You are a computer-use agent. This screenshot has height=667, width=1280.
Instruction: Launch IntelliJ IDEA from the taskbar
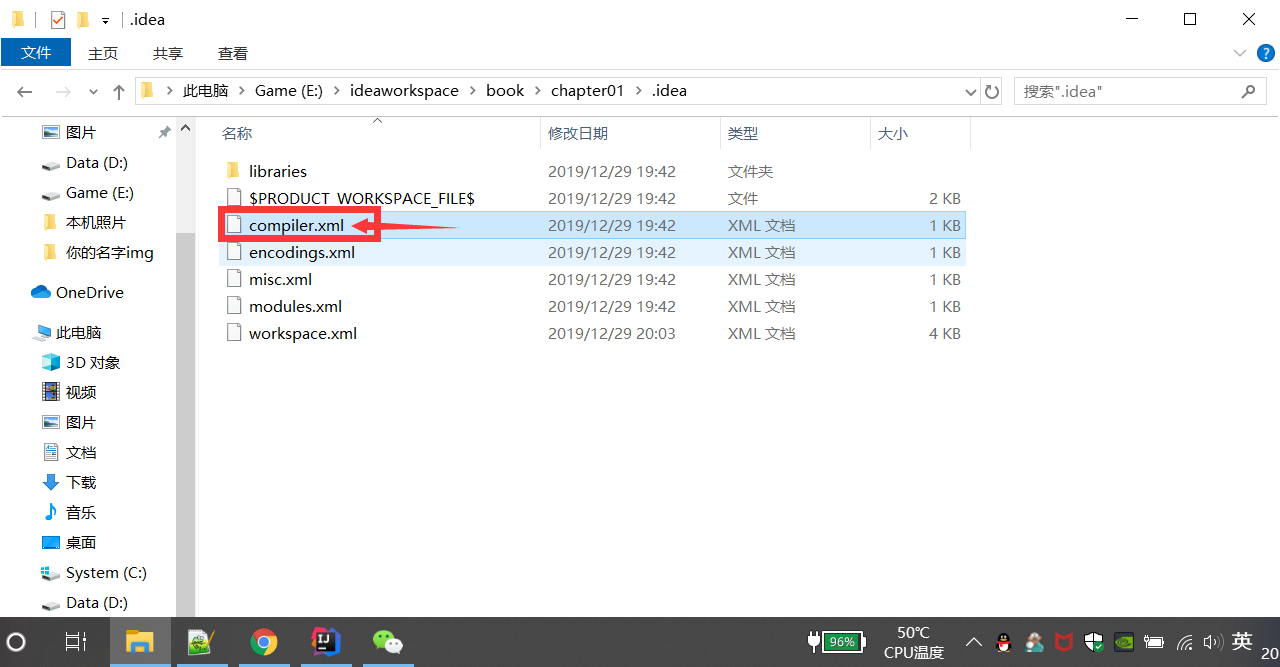325,642
